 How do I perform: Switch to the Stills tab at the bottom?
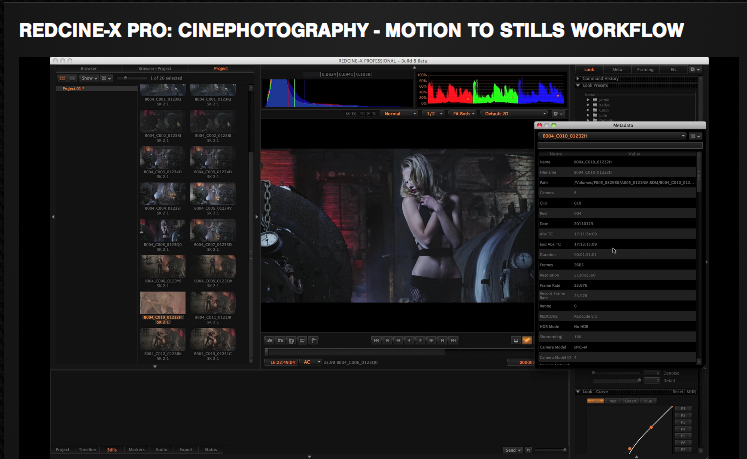(112, 450)
